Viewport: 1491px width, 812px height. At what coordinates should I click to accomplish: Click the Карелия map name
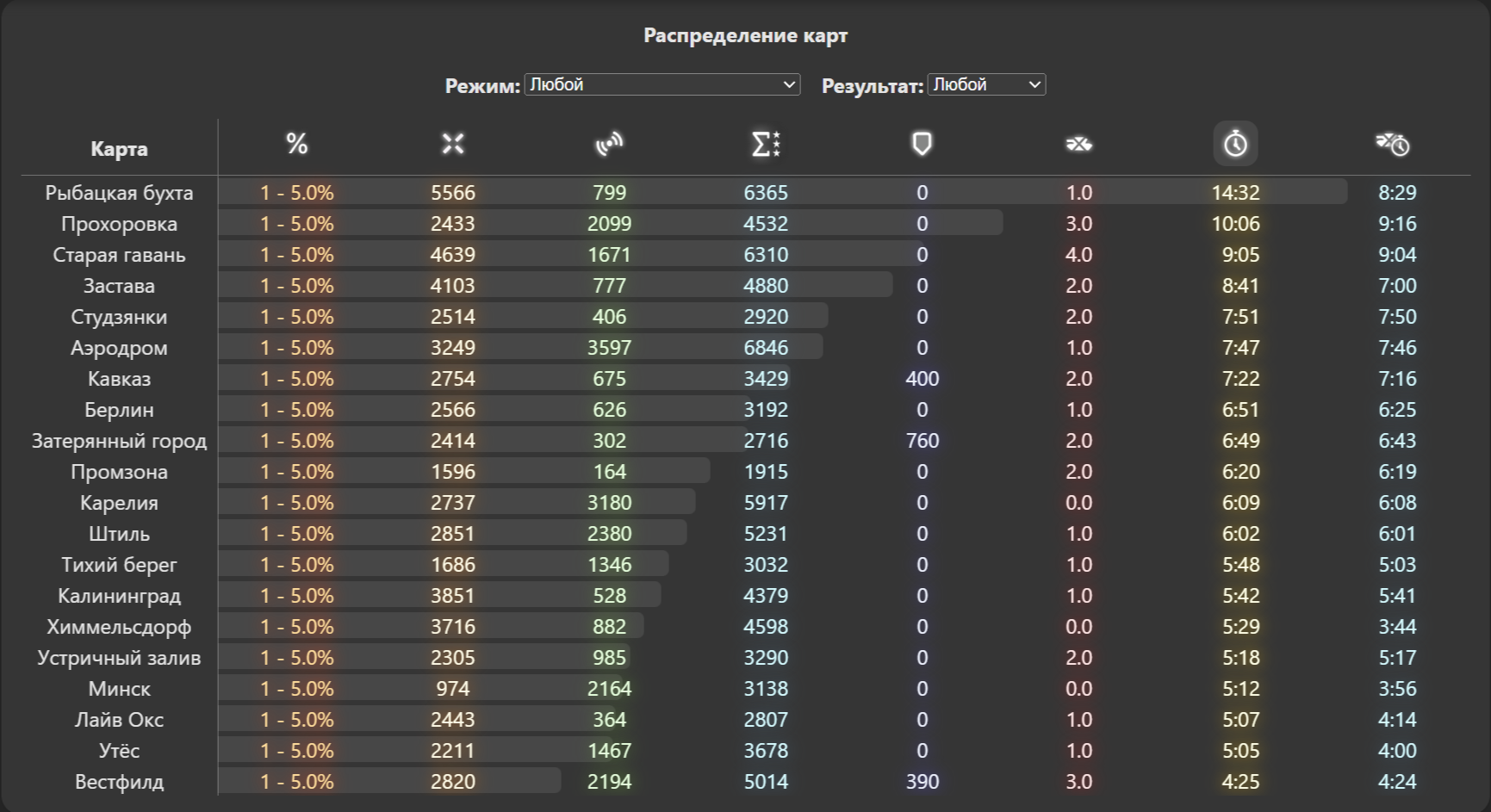(x=119, y=503)
